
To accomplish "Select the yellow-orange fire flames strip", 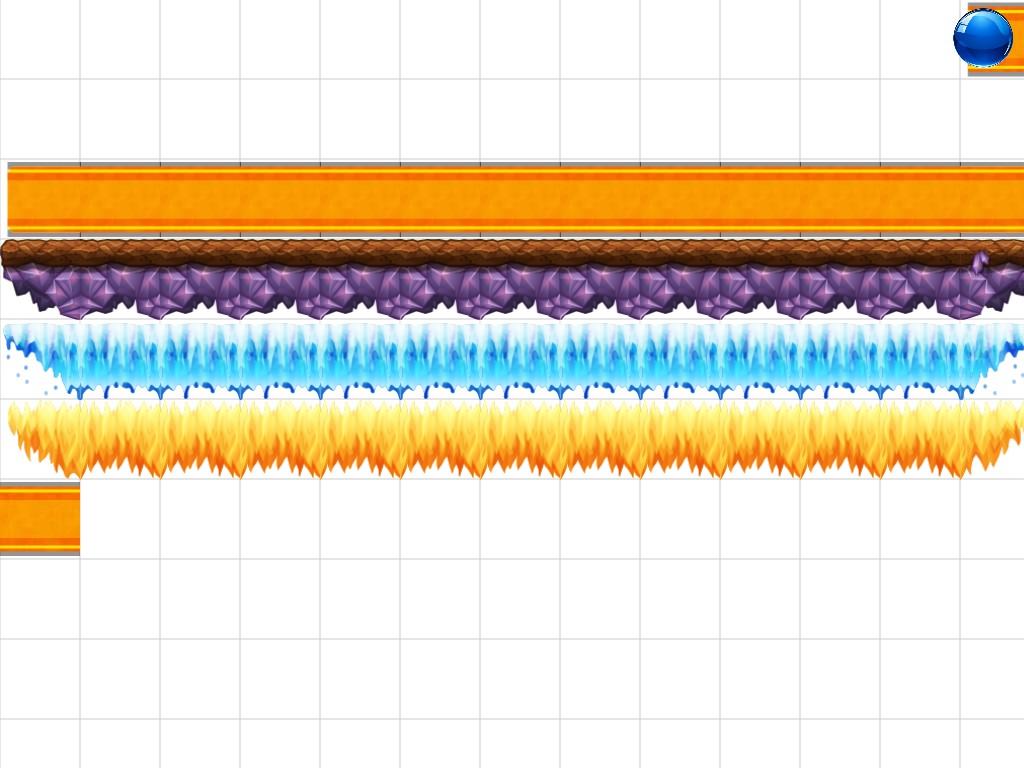I will [512, 438].
